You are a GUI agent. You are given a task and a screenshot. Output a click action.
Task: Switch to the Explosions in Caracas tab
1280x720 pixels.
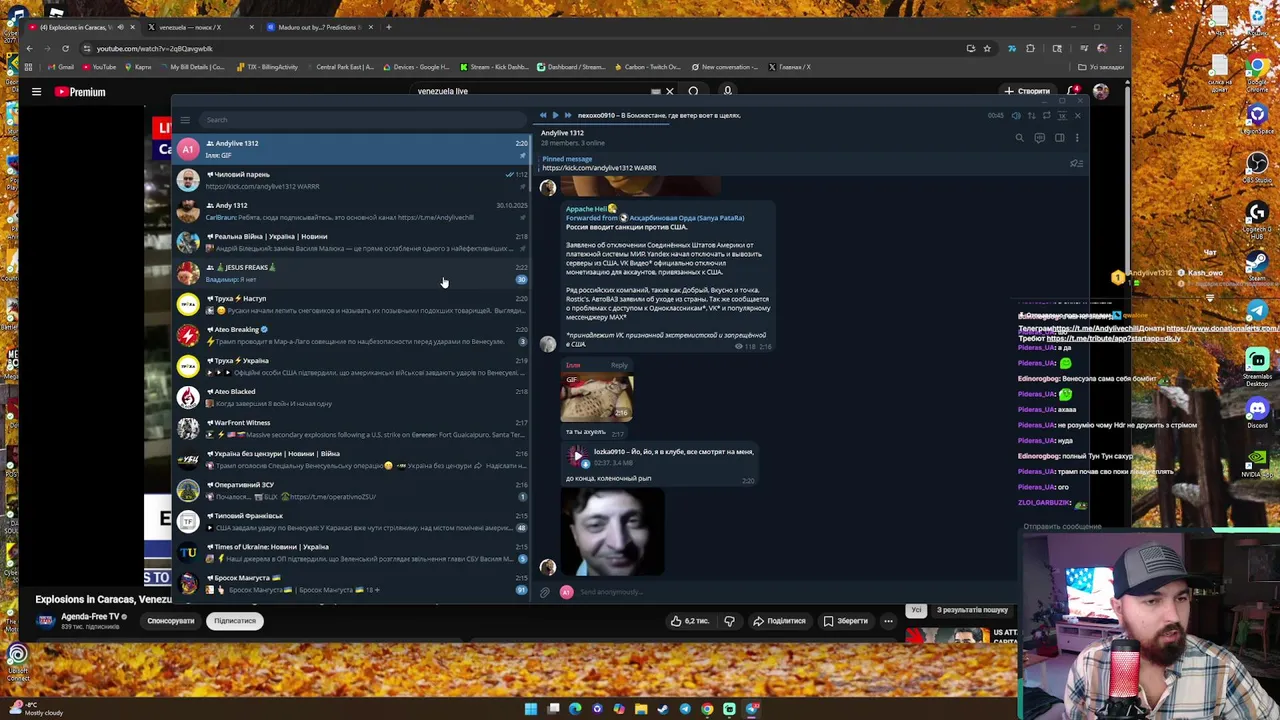[x=83, y=27]
